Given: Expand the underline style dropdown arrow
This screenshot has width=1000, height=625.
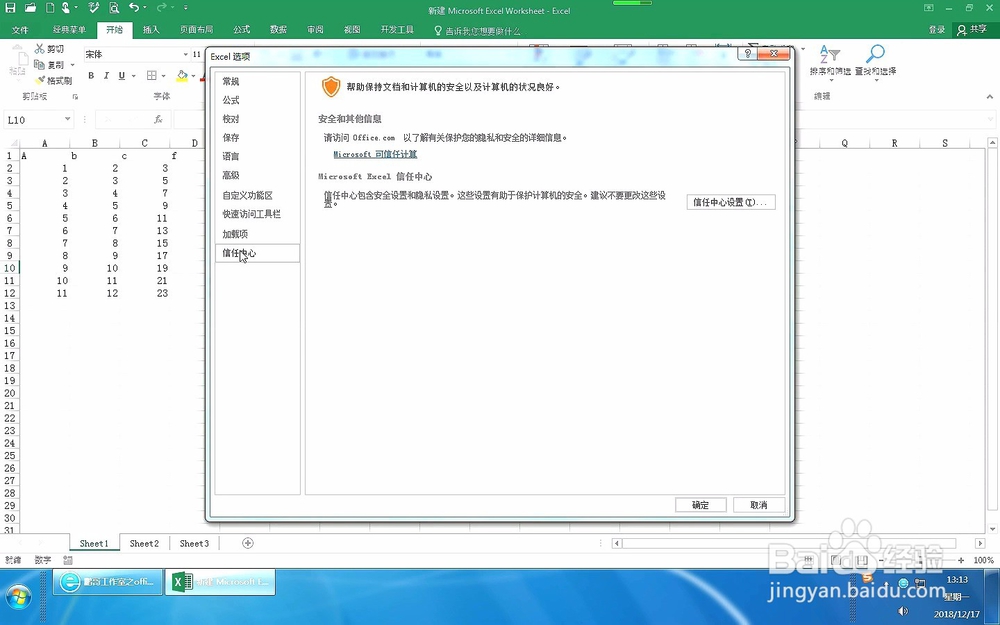Looking at the screenshot, I should (133, 76).
